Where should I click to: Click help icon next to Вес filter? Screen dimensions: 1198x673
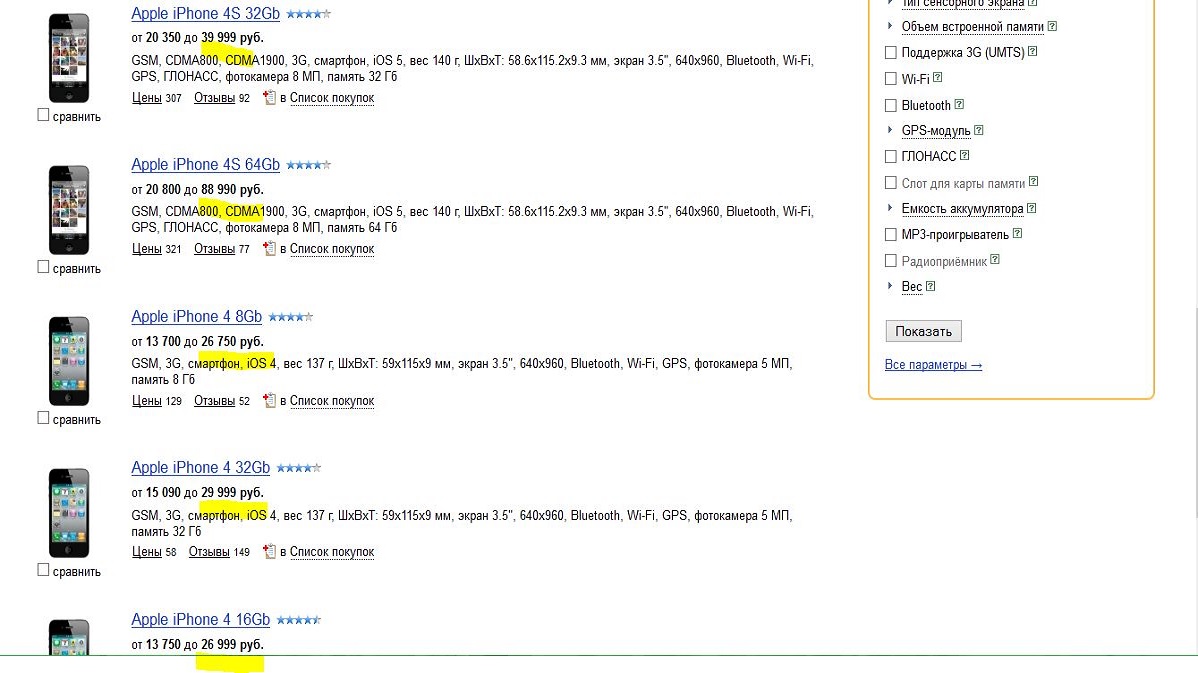(x=931, y=286)
